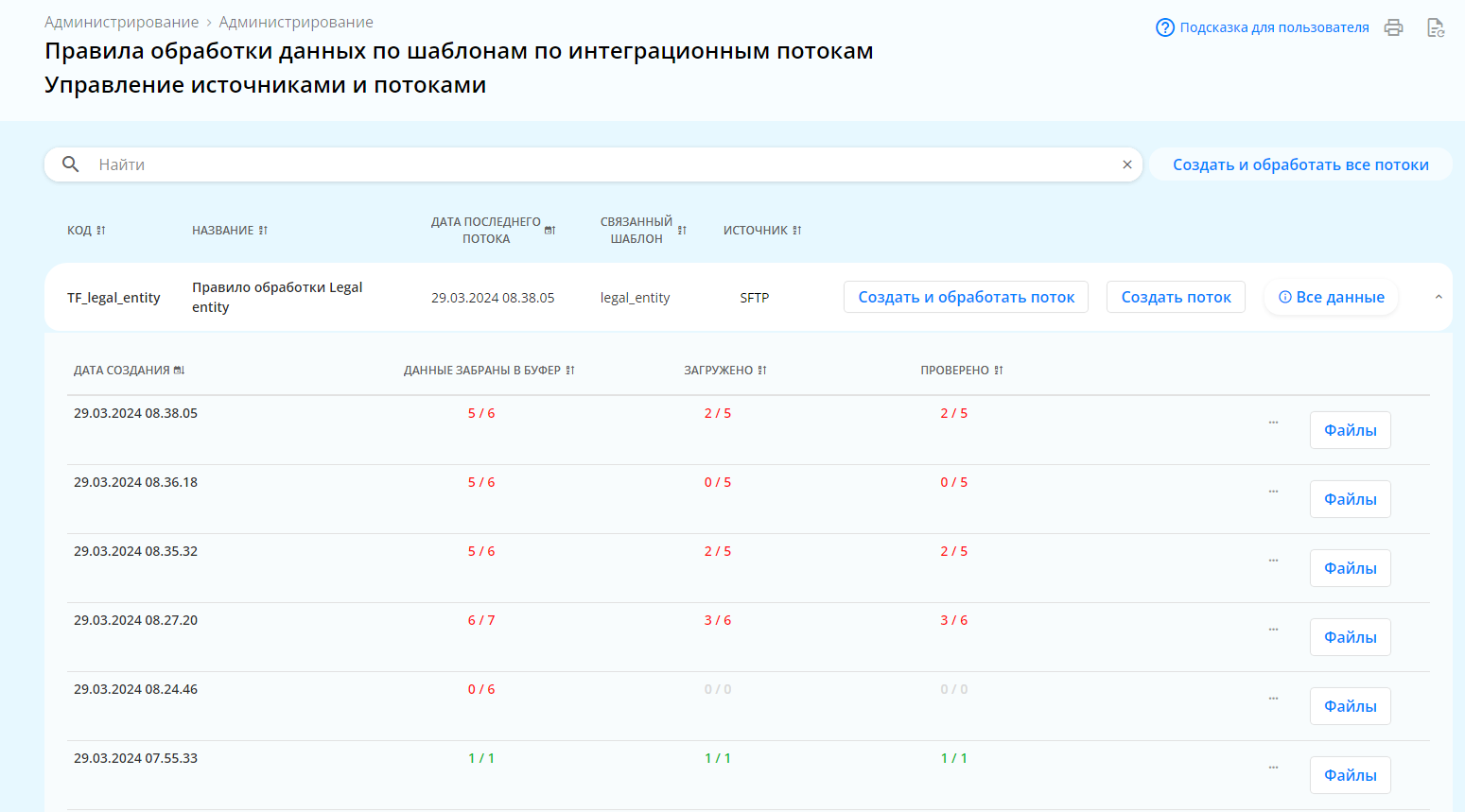Sort by СВЯЗАННЫЙ ШАБЛОН icon
Viewport: 1465px width, 812px height.
click(682, 231)
